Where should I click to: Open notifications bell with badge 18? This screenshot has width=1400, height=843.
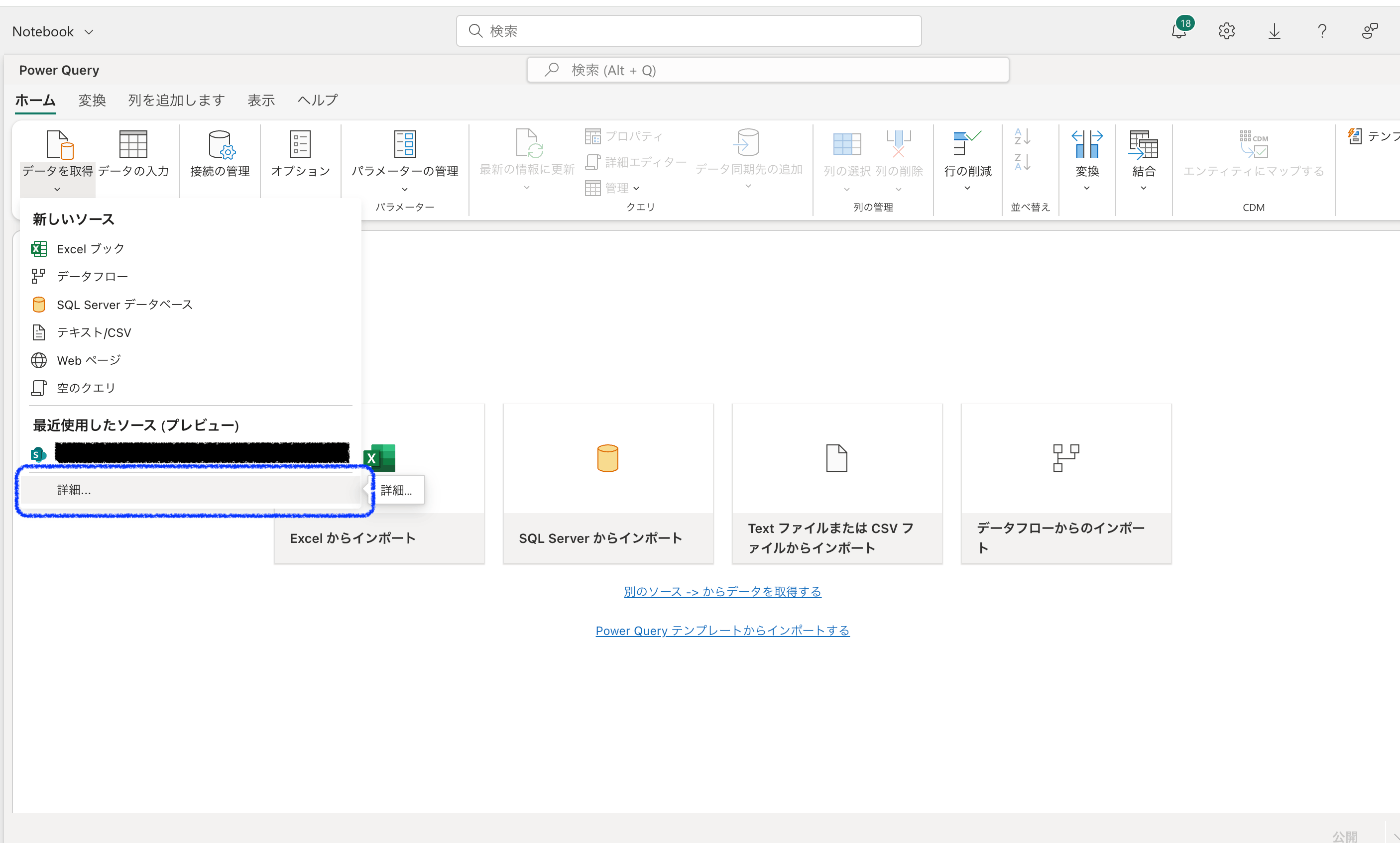pos(1180,29)
